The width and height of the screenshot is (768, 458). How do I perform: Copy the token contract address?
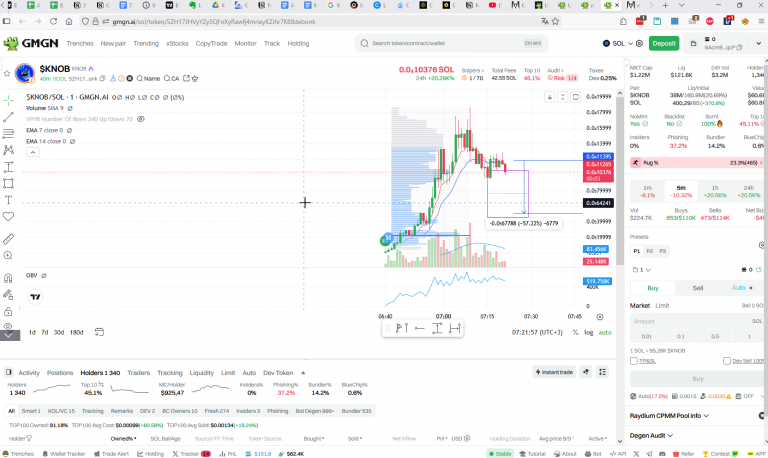point(102,78)
